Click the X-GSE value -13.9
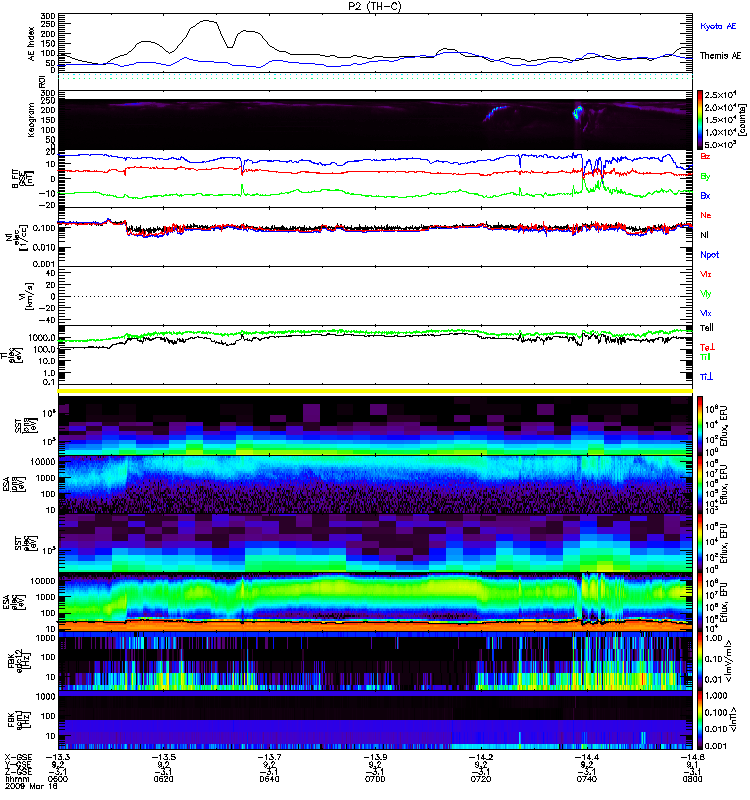 pyautogui.click(x=376, y=757)
